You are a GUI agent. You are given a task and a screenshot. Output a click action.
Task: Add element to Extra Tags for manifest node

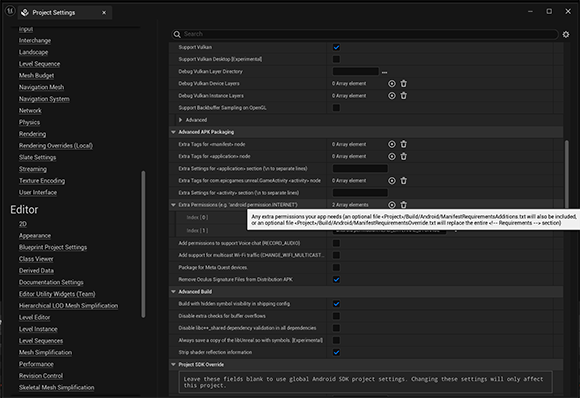[392, 144]
